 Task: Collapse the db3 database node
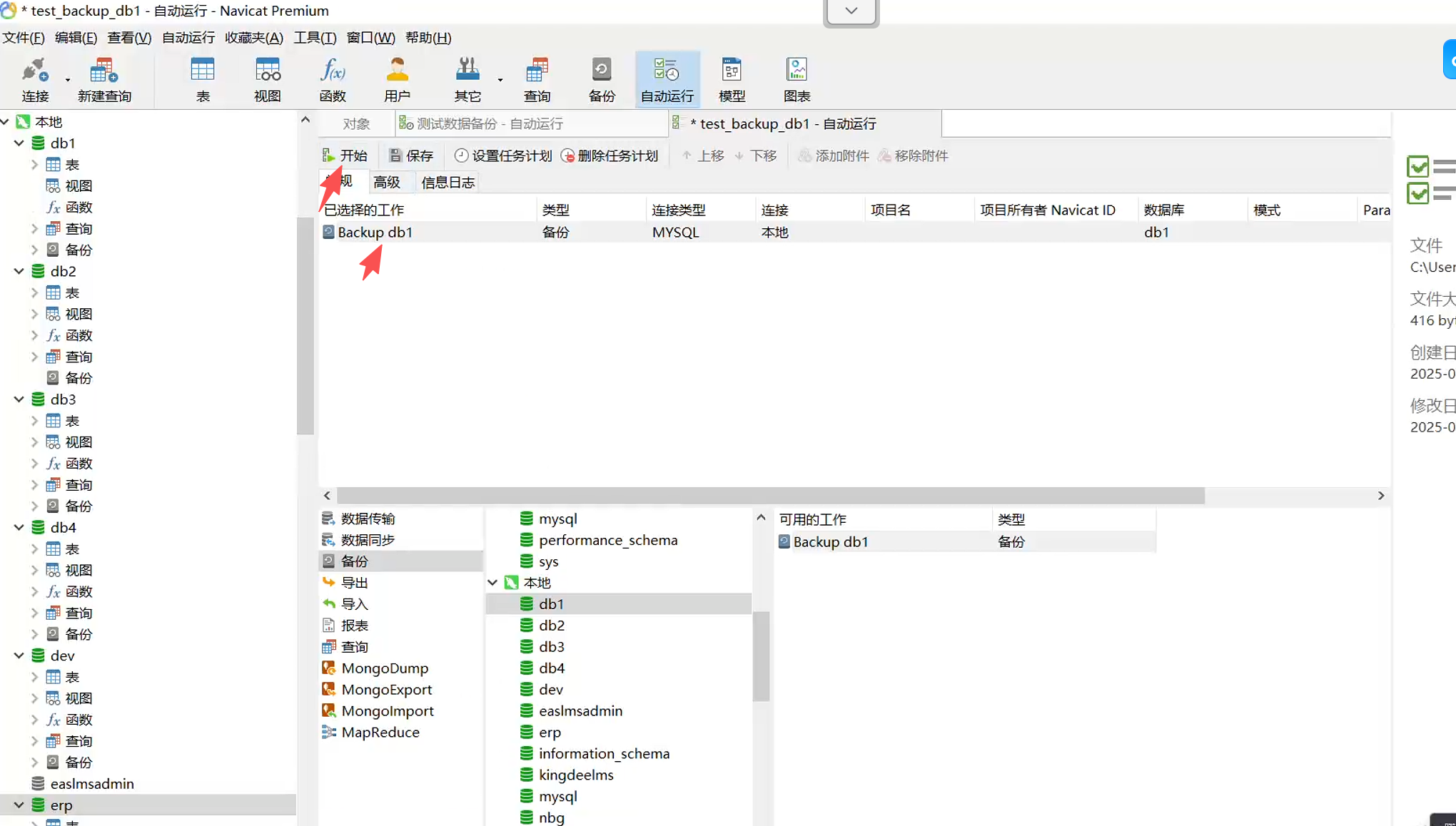[x=19, y=399]
